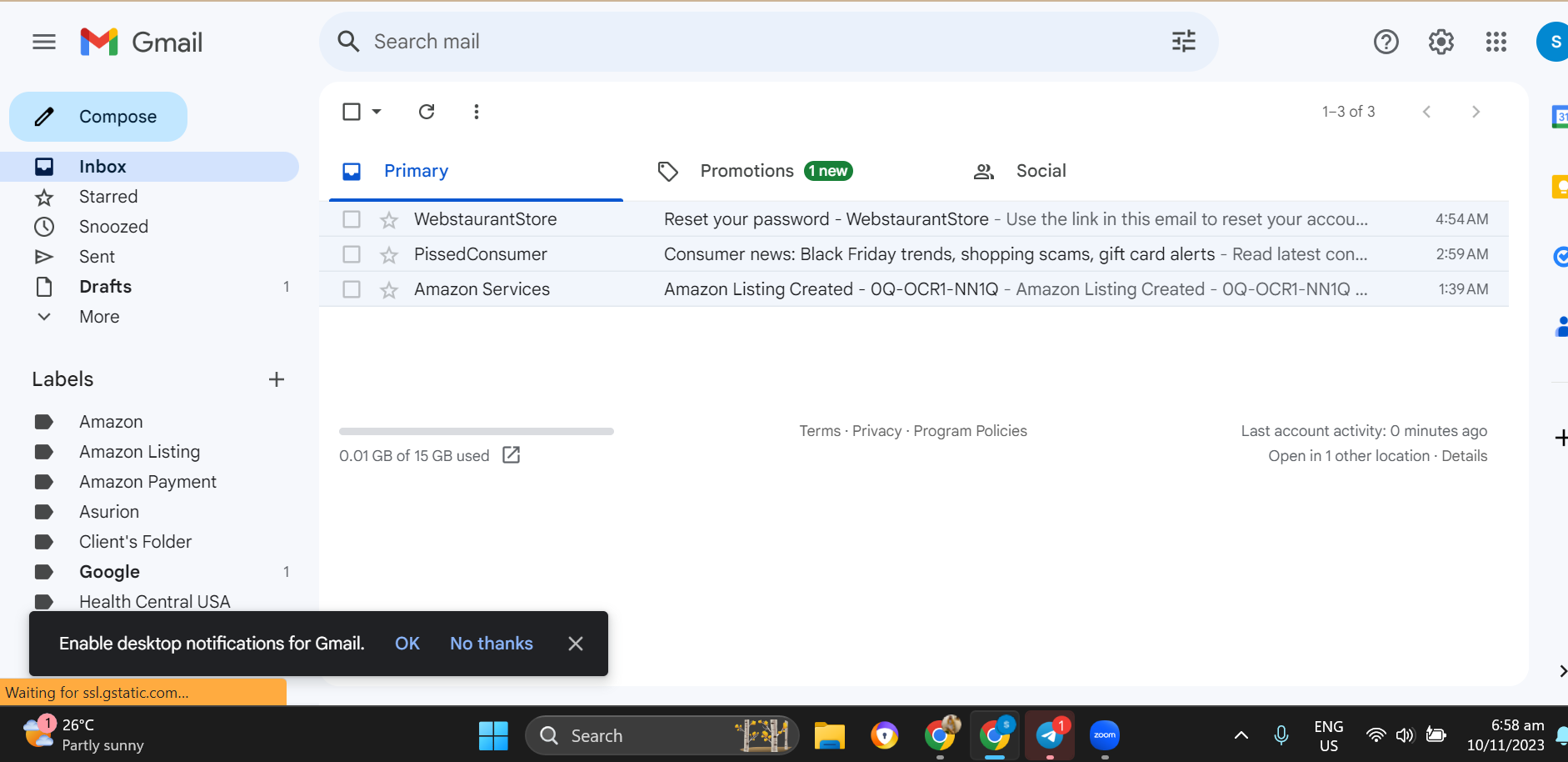Open the Google account avatar

1553,42
